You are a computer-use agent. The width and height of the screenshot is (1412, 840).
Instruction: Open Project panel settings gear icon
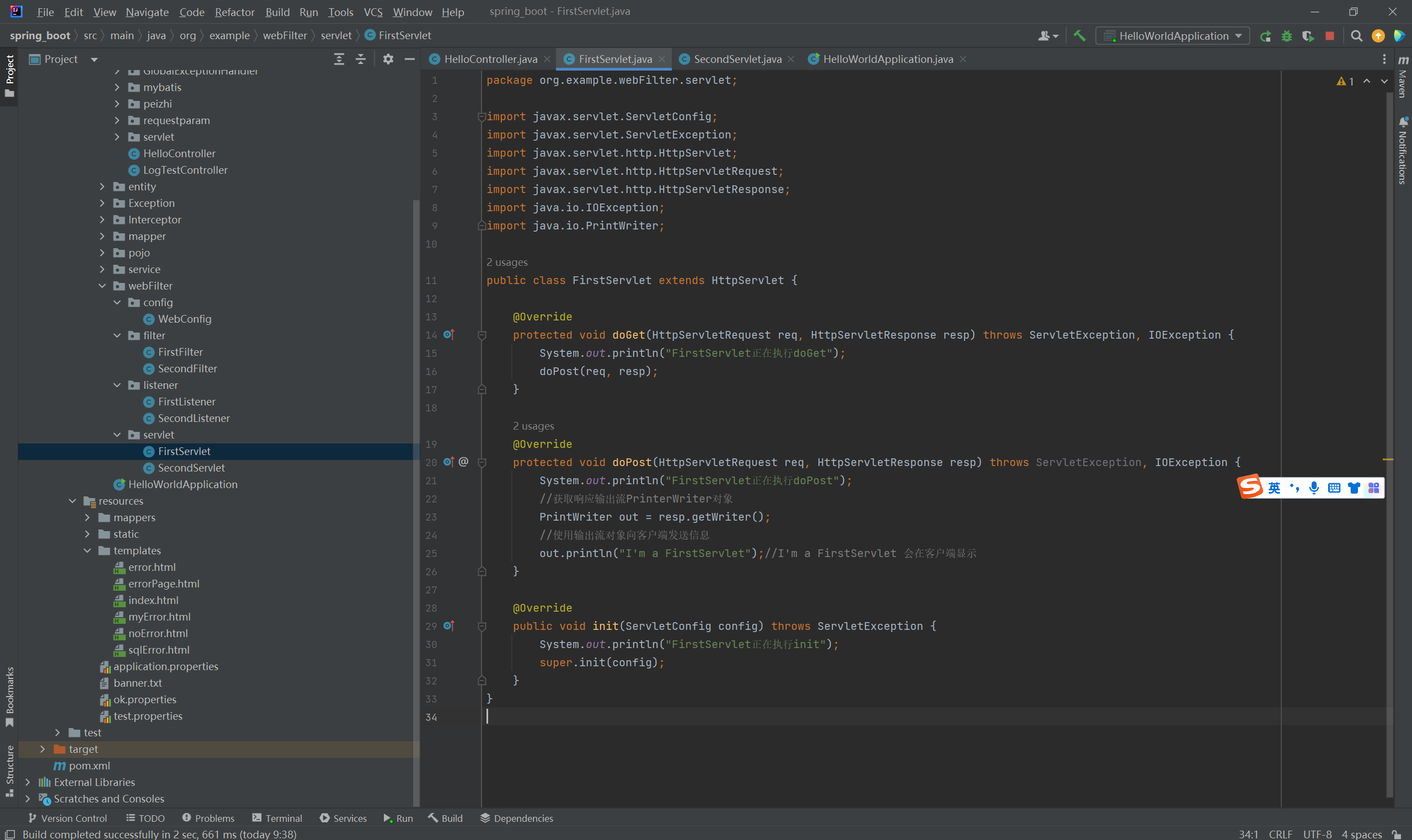388,59
